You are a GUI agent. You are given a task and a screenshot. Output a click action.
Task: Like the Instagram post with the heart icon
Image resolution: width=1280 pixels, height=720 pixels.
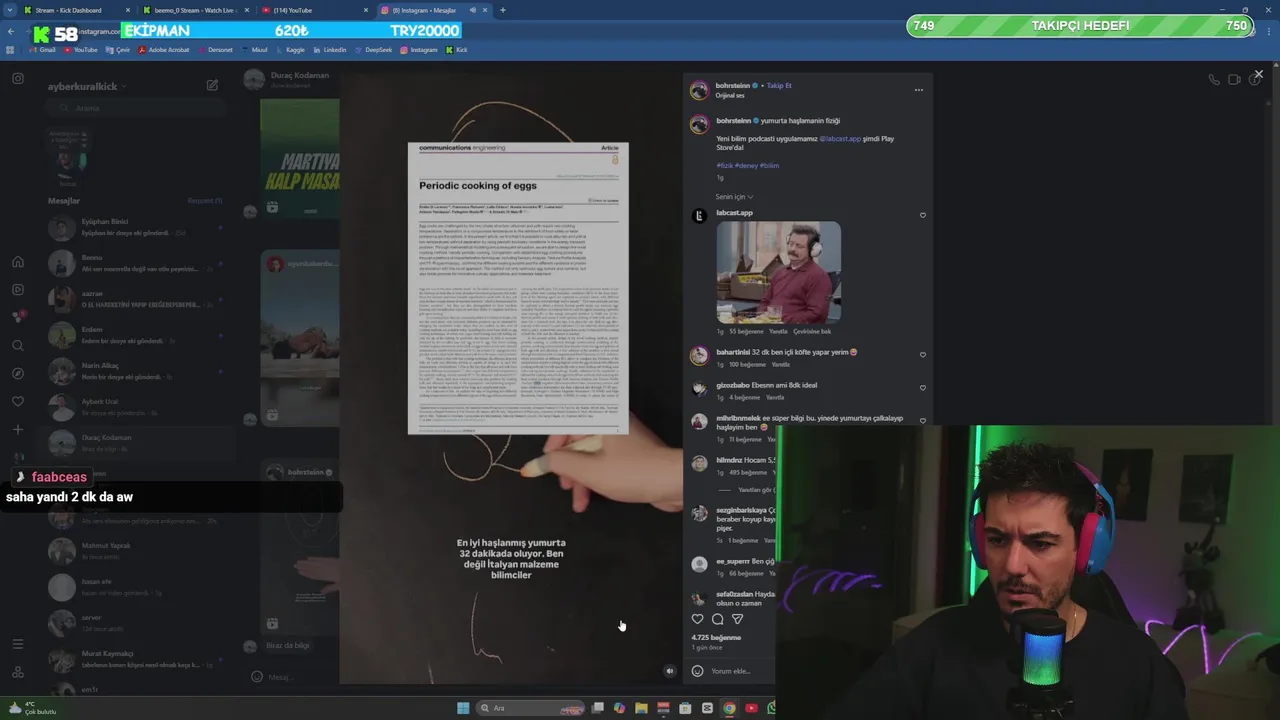click(697, 619)
